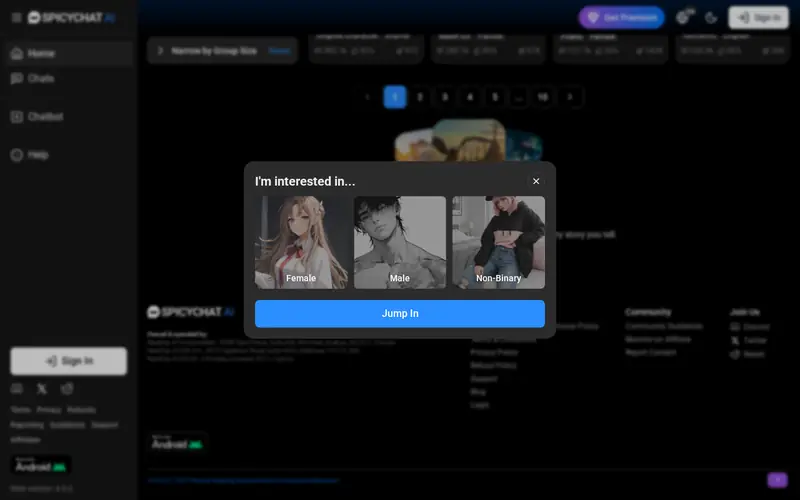This screenshot has height=500, width=800.
Task: Go to page 4 in pagination
Action: (470, 97)
